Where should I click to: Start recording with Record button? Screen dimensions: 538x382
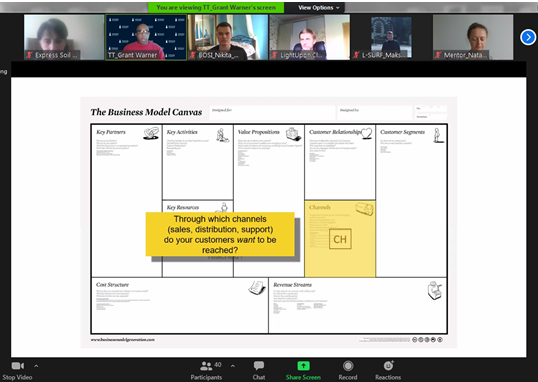pyautogui.click(x=348, y=371)
